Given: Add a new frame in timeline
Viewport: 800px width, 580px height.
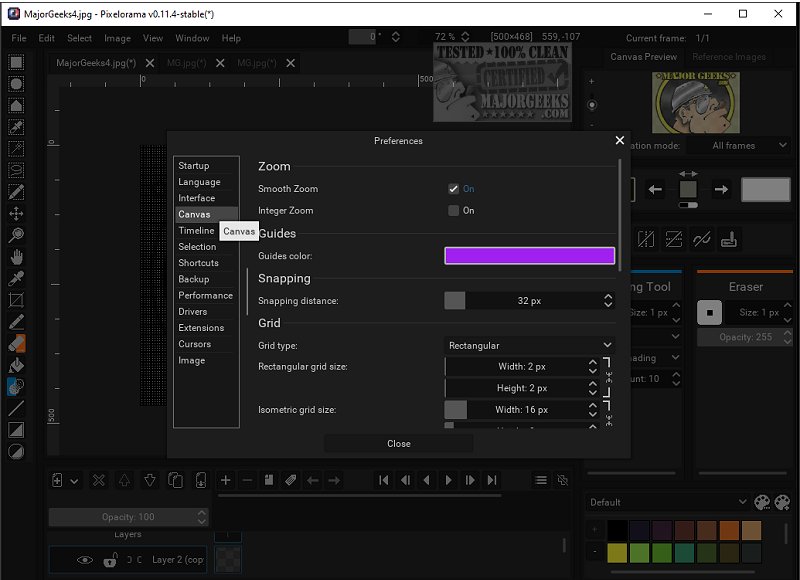Looking at the screenshot, I should click(226, 481).
